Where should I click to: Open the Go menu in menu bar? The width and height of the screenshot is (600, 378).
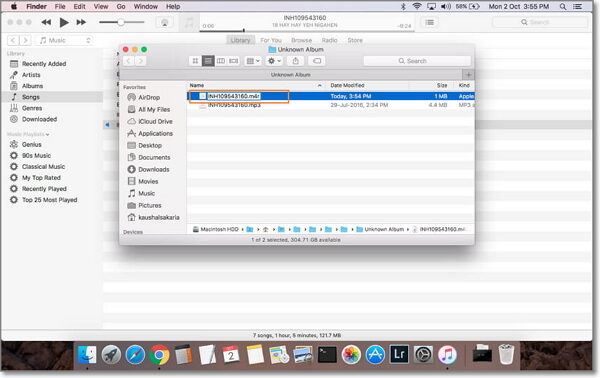(121, 7)
